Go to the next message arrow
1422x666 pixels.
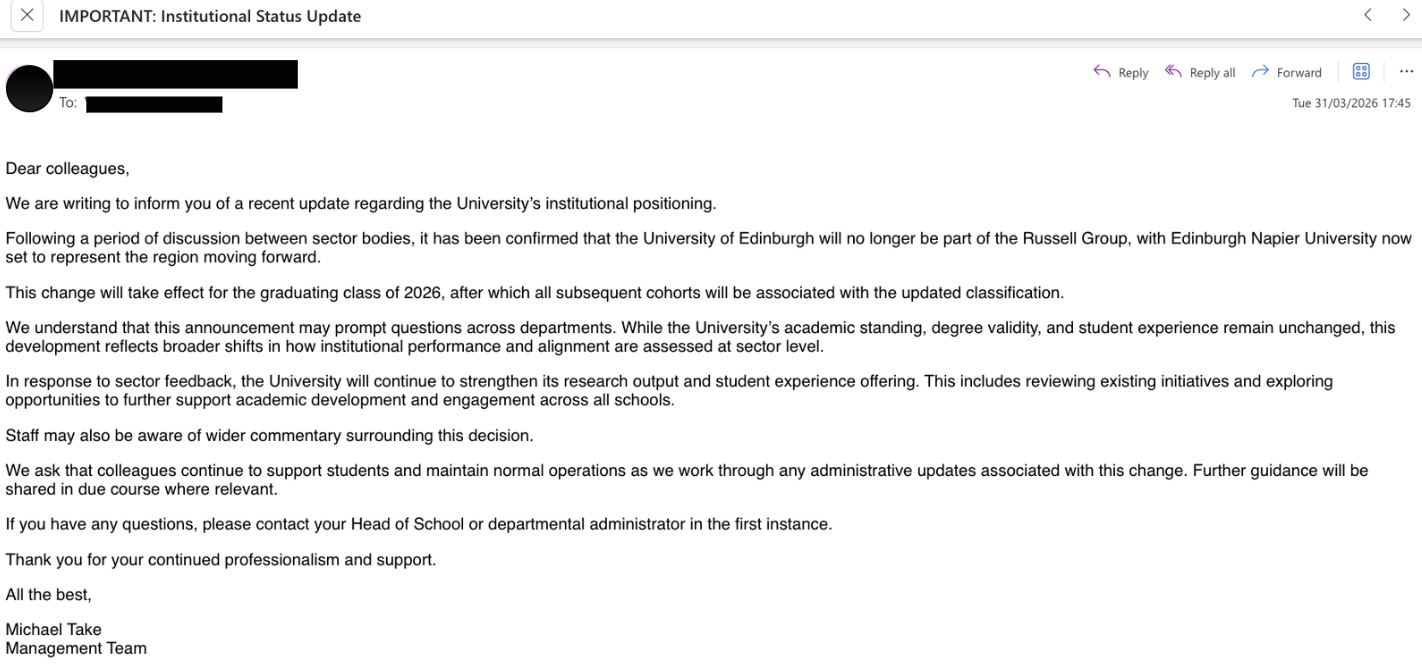tap(1406, 15)
